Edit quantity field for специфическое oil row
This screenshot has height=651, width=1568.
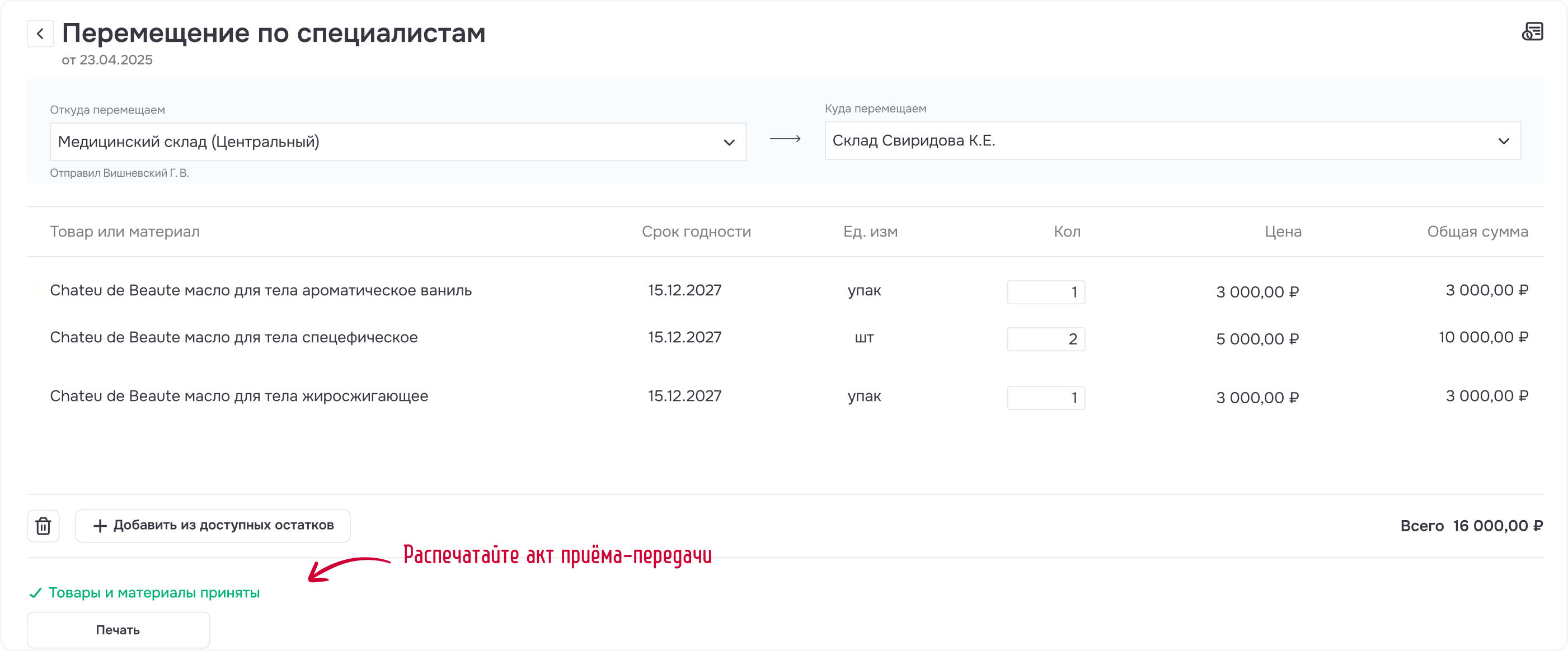(1046, 339)
